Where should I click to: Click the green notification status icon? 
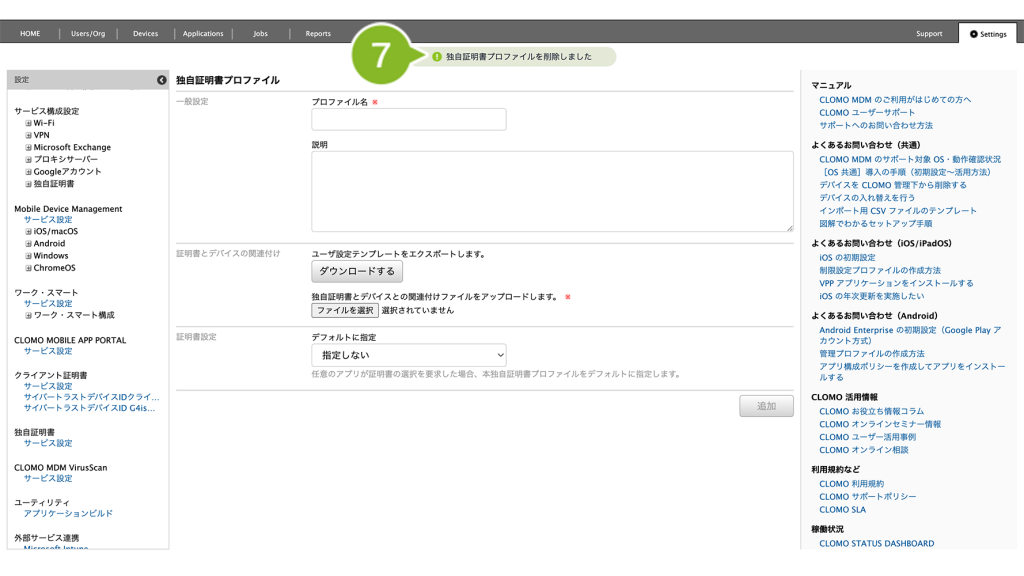click(x=437, y=57)
